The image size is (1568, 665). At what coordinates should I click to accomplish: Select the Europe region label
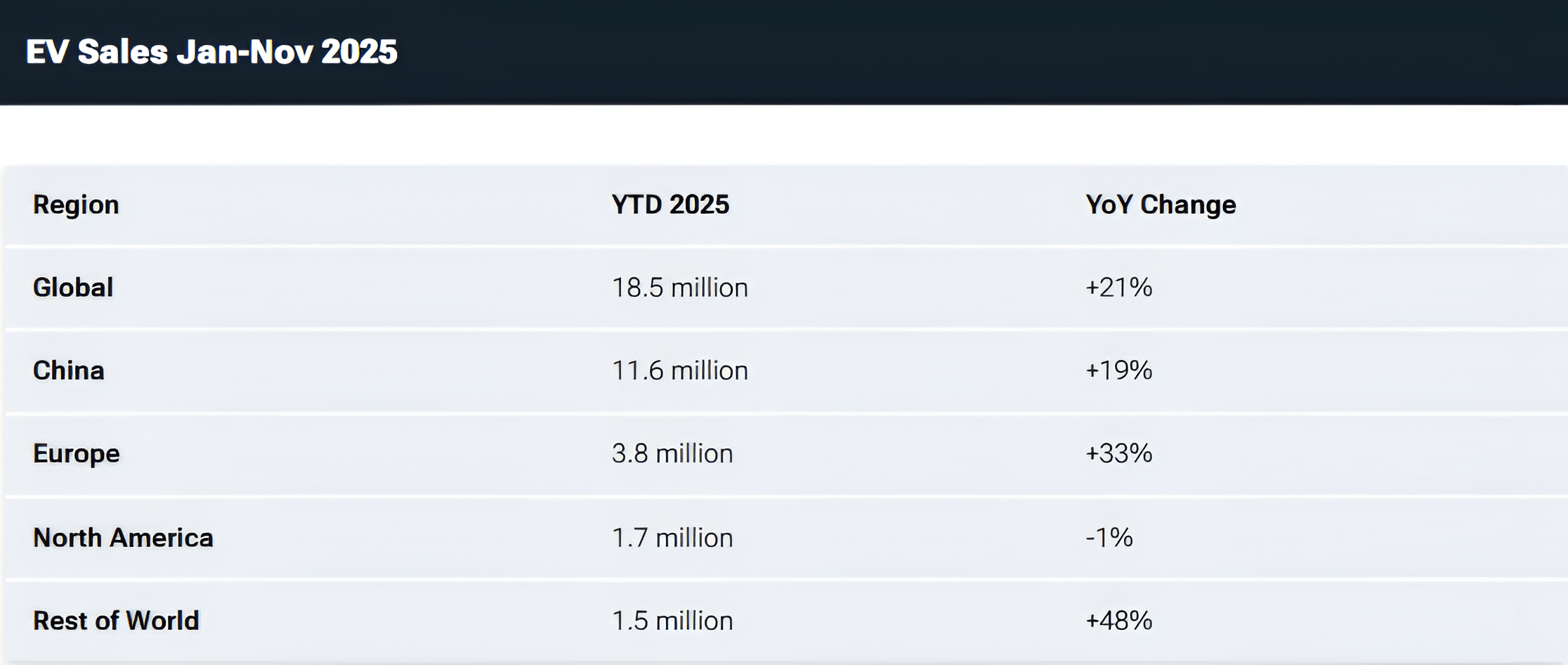pyautogui.click(x=77, y=453)
